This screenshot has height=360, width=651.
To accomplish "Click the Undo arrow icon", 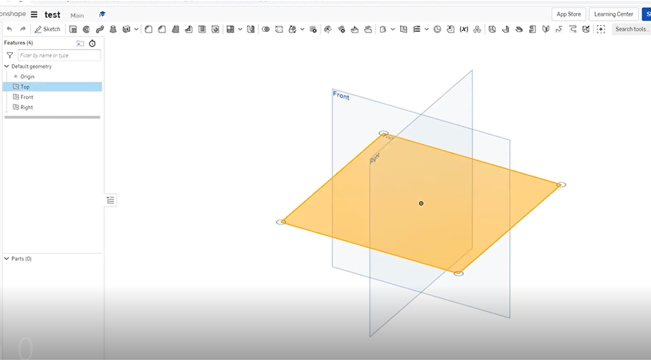I will [10, 29].
